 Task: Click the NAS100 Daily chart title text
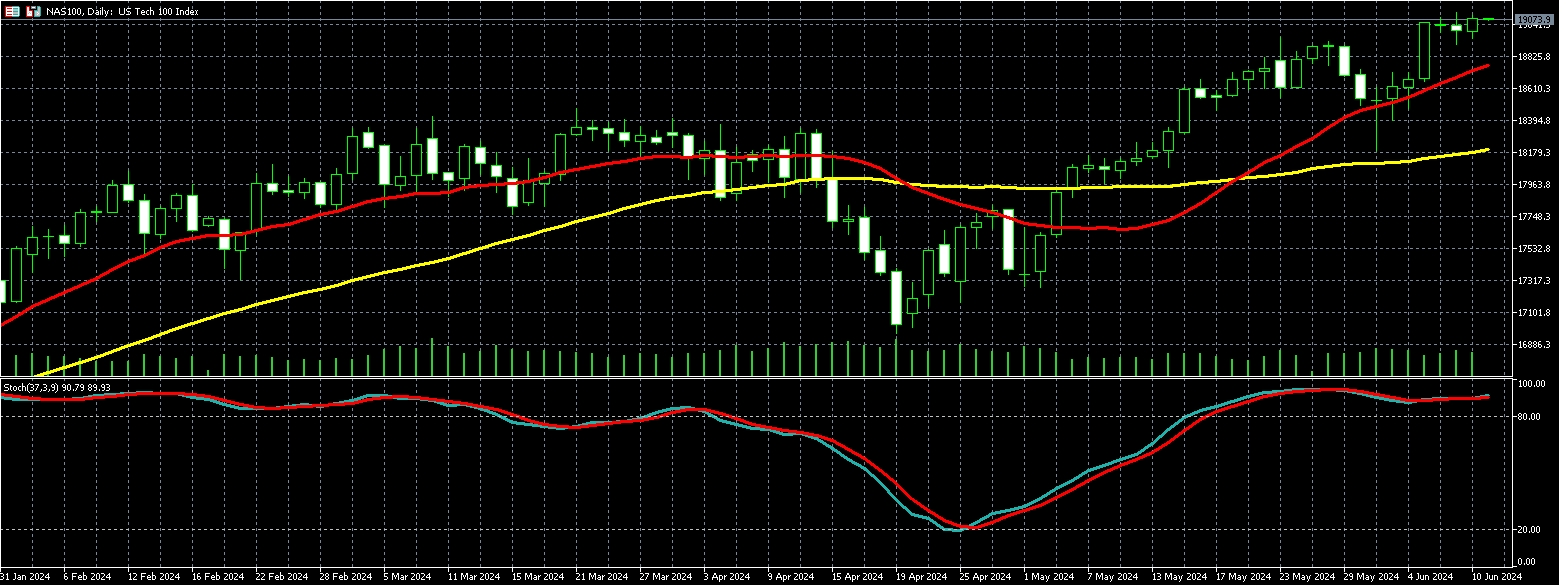(x=113, y=12)
